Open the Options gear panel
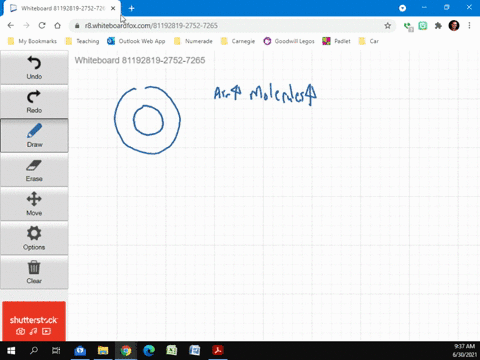This screenshot has height=360, width=480. pyautogui.click(x=34, y=238)
